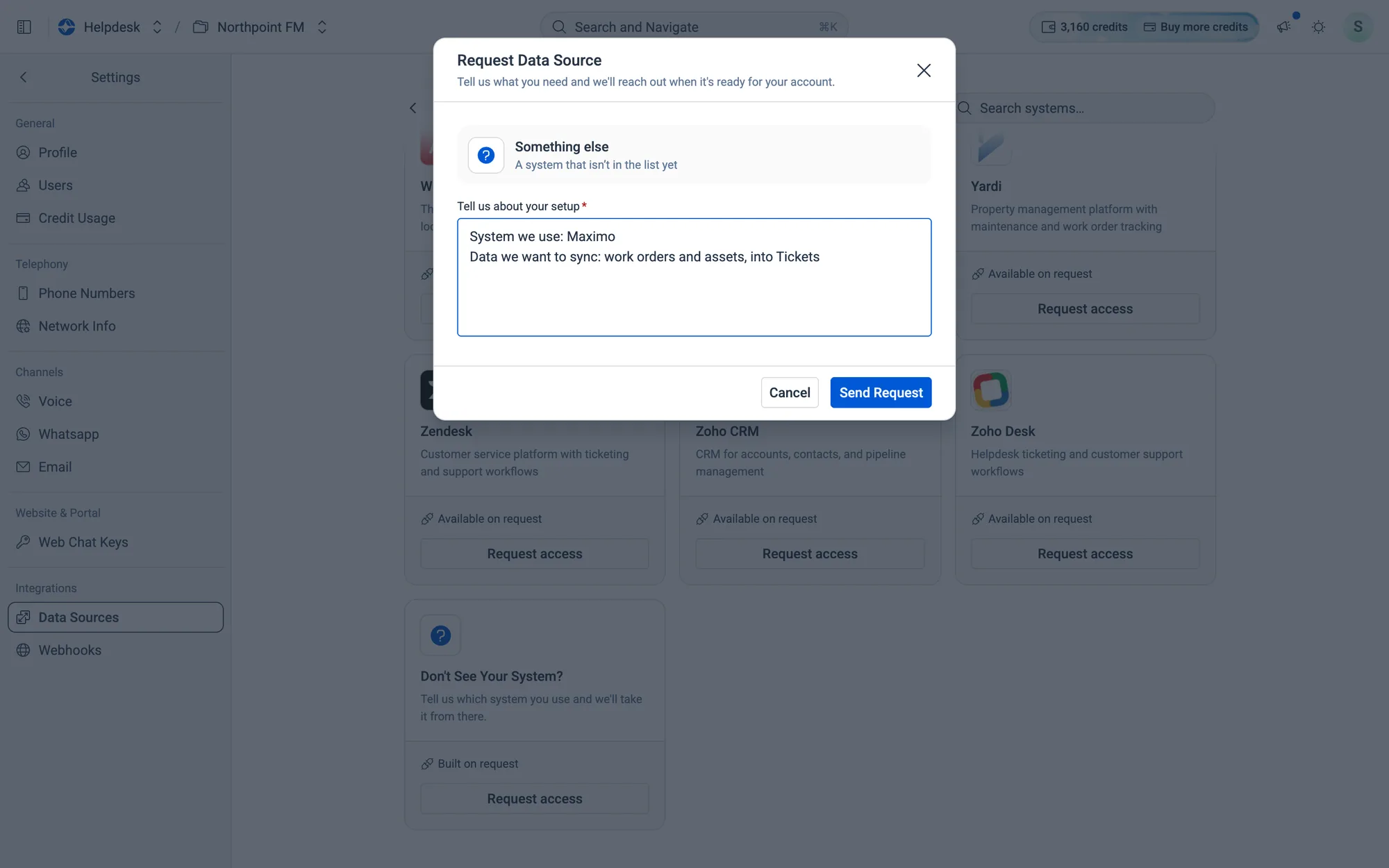Click the Search and Navigate bar
Viewport: 1389px width, 868px height.
coord(694,27)
